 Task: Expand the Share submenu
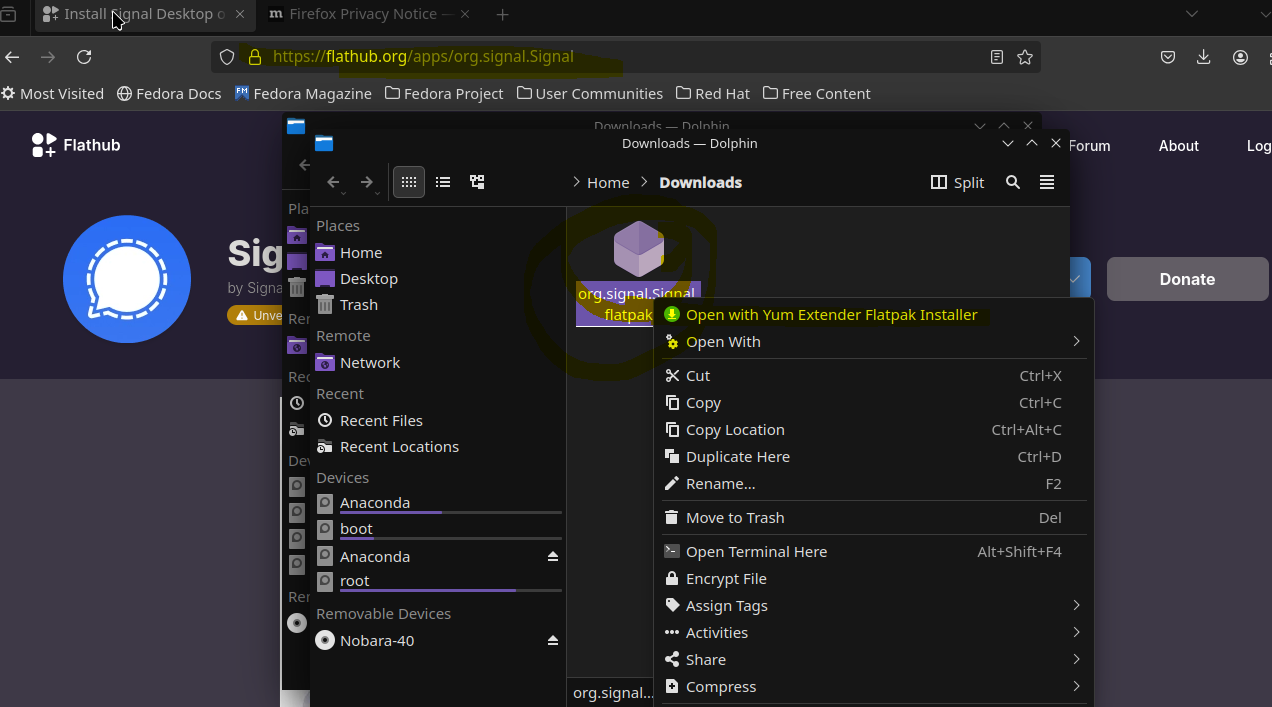(x=876, y=659)
